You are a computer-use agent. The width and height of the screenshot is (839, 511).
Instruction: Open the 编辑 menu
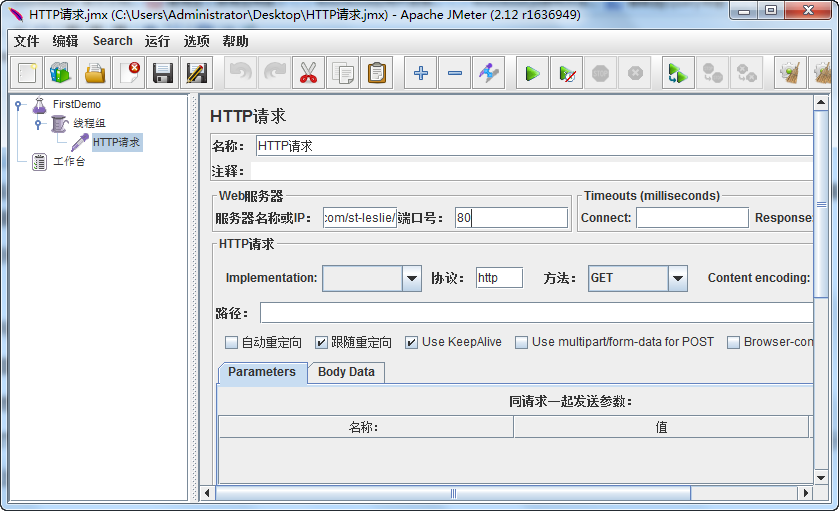pyautogui.click(x=65, y=41)
